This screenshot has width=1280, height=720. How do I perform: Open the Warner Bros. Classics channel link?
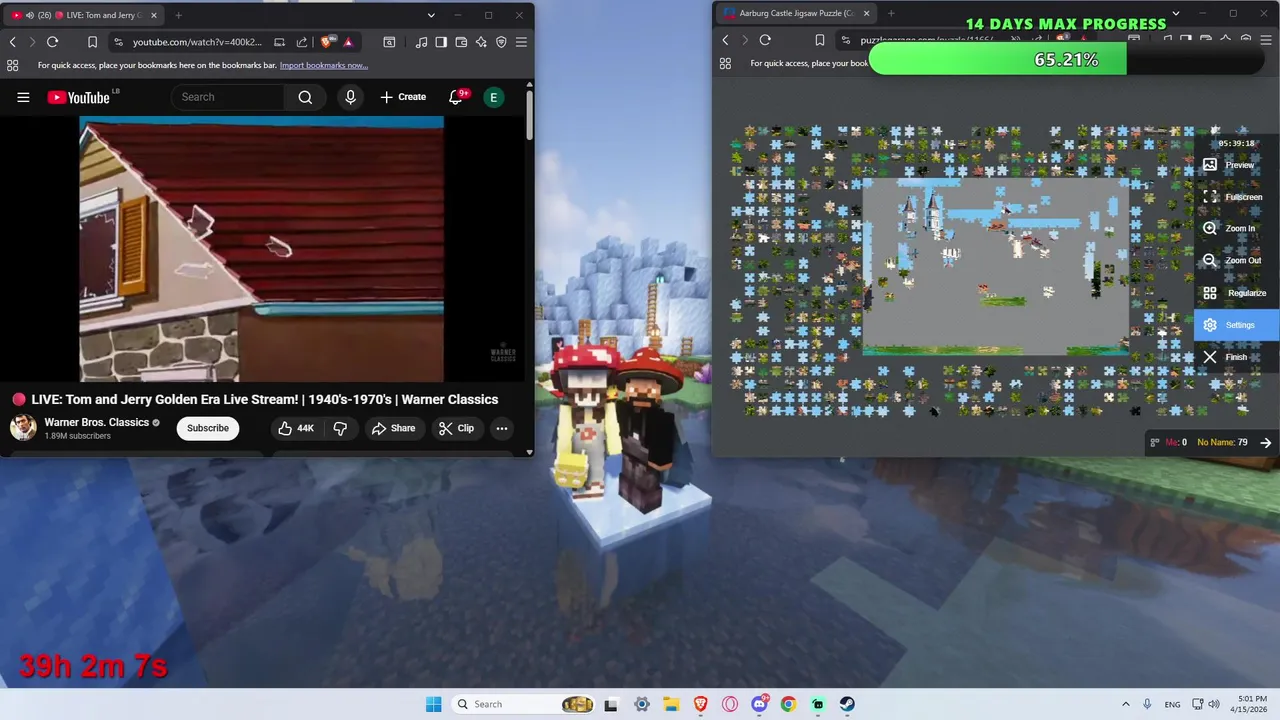[96, 422]
